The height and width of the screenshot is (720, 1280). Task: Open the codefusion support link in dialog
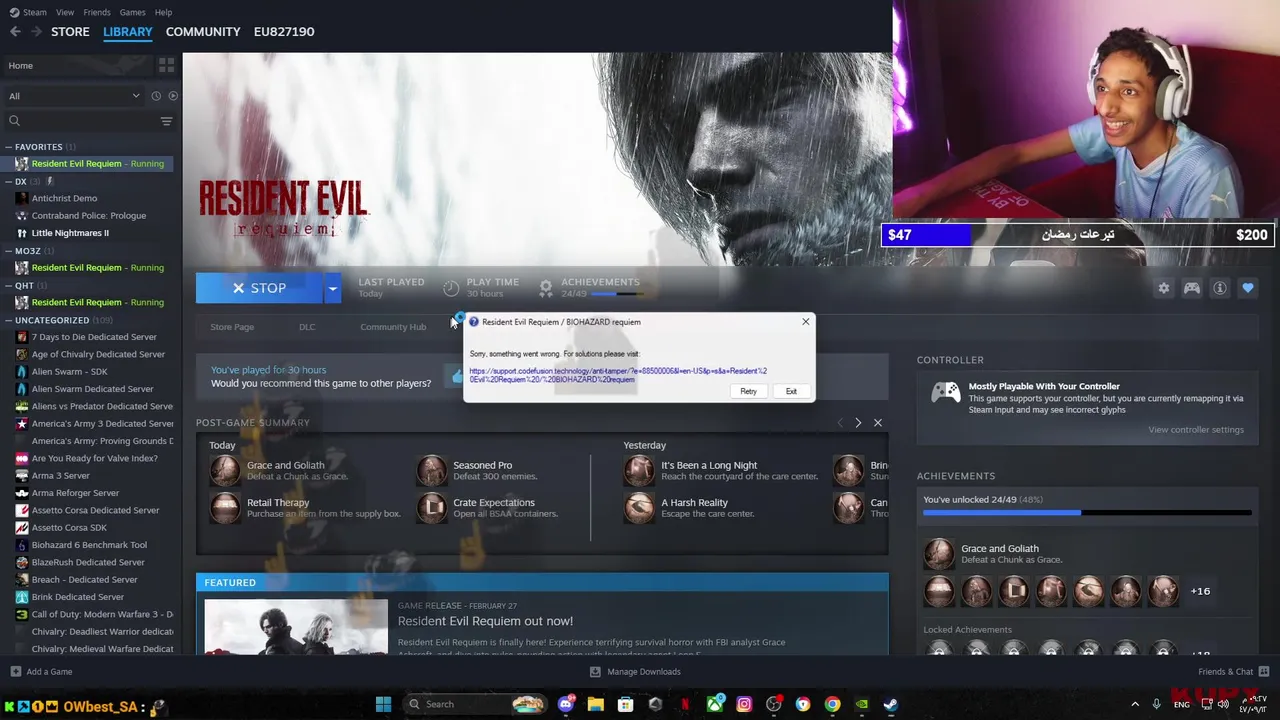pos(618,375)
